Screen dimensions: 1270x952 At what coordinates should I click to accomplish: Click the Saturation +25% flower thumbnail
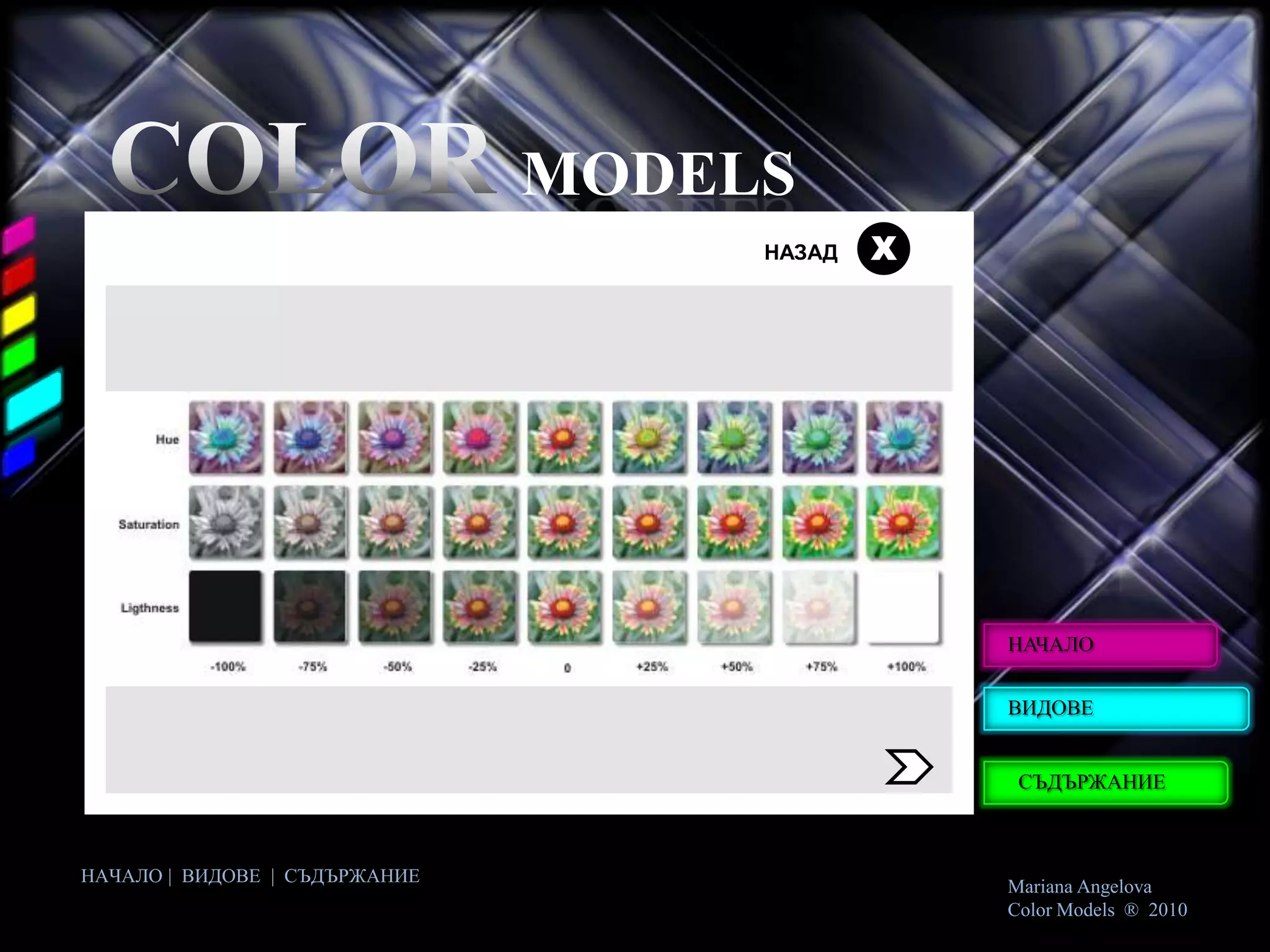tap(649, 522)
